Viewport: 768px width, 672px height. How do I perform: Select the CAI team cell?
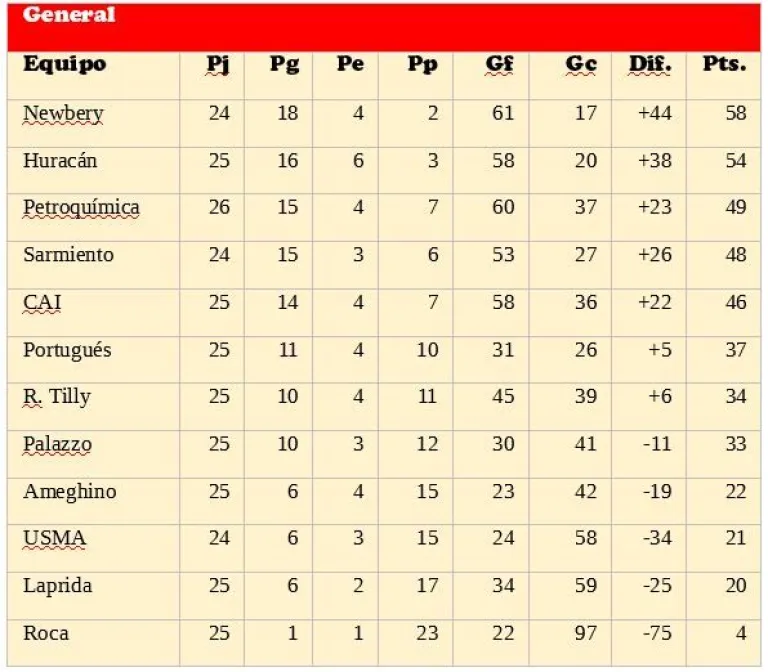[x=42, y=302]
